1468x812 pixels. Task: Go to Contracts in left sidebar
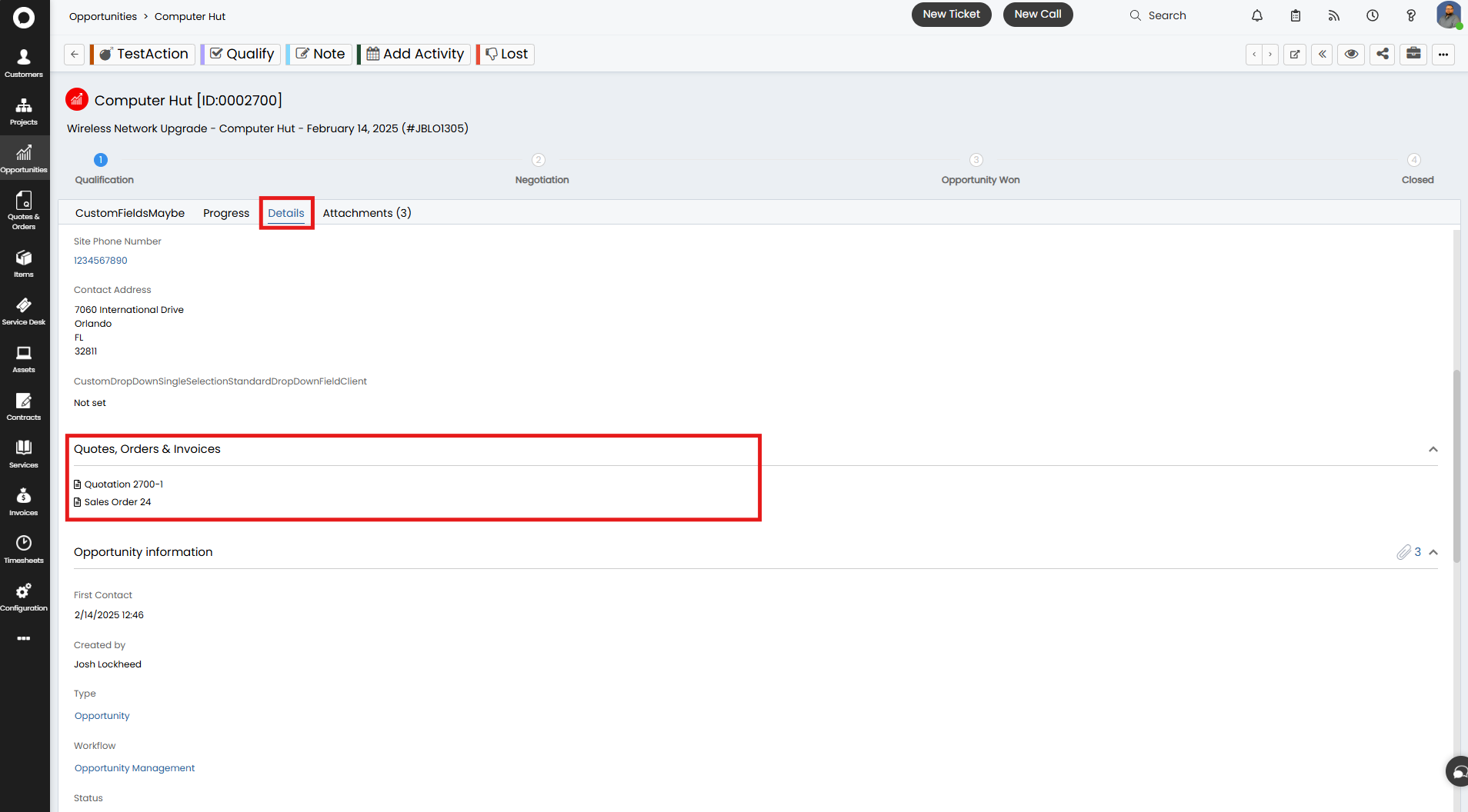tap(24, 407)
